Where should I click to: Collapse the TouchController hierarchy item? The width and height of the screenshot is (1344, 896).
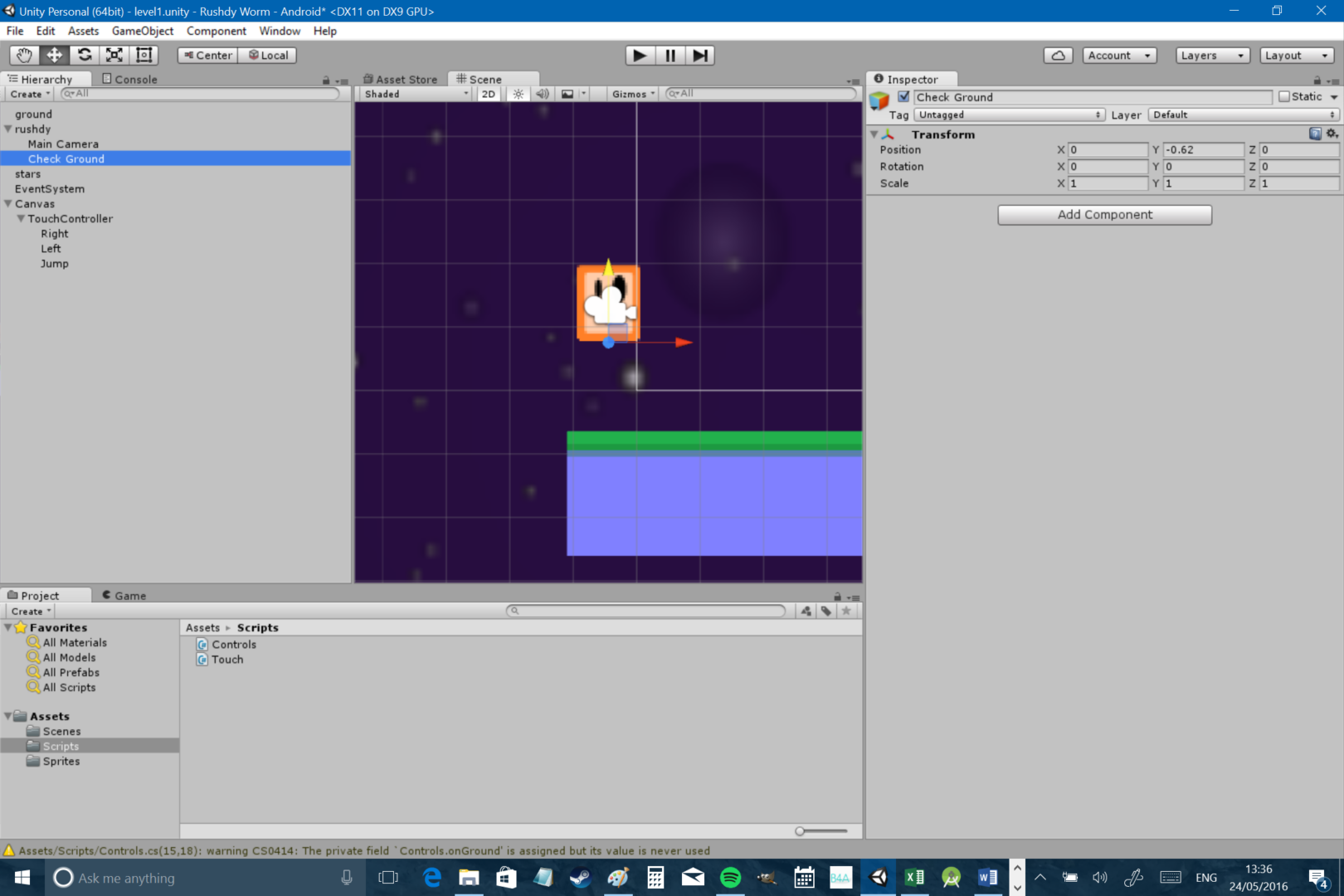pyautogui.click(x=22, y=219)
